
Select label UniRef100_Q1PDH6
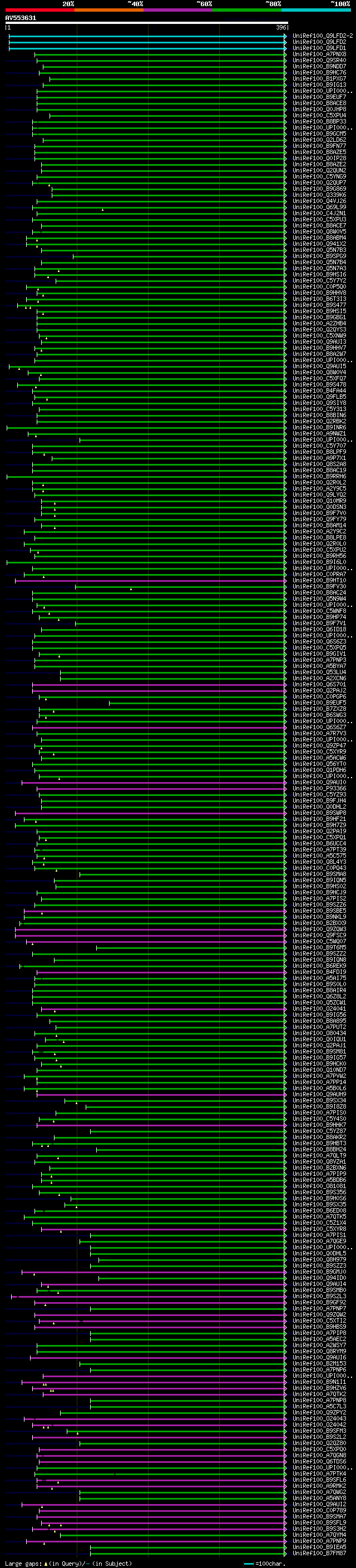319,770
